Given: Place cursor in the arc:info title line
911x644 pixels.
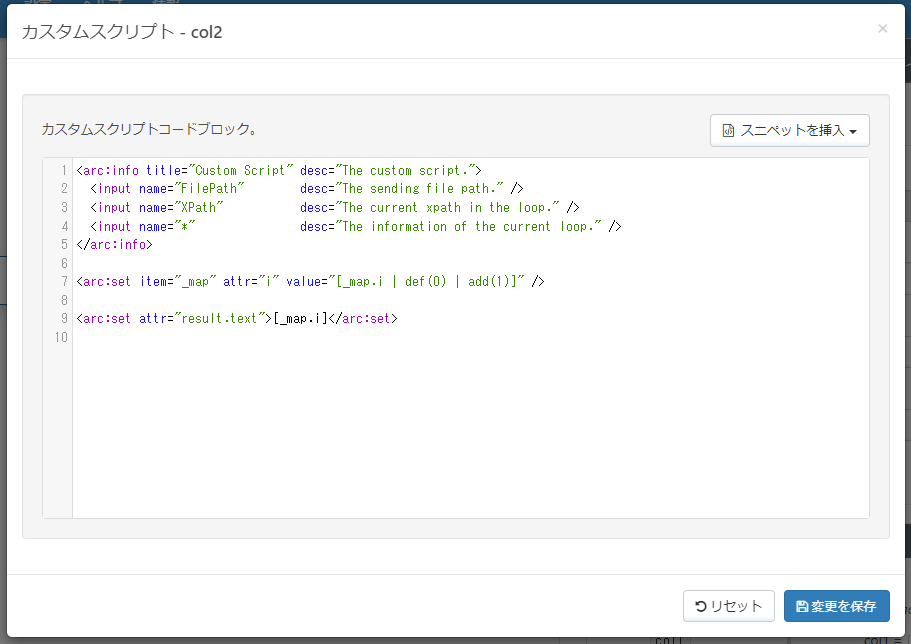Looking at the screenshot, I should [x=278, y=170].
